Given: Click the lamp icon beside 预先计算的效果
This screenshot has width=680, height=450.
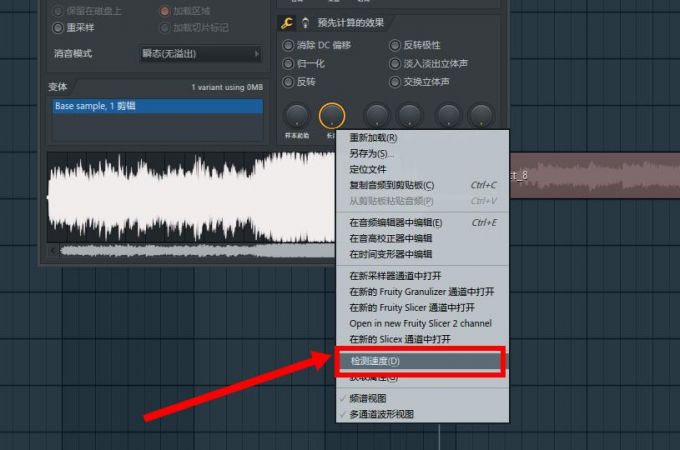Looking at the screenshot, I should point(305,23).
